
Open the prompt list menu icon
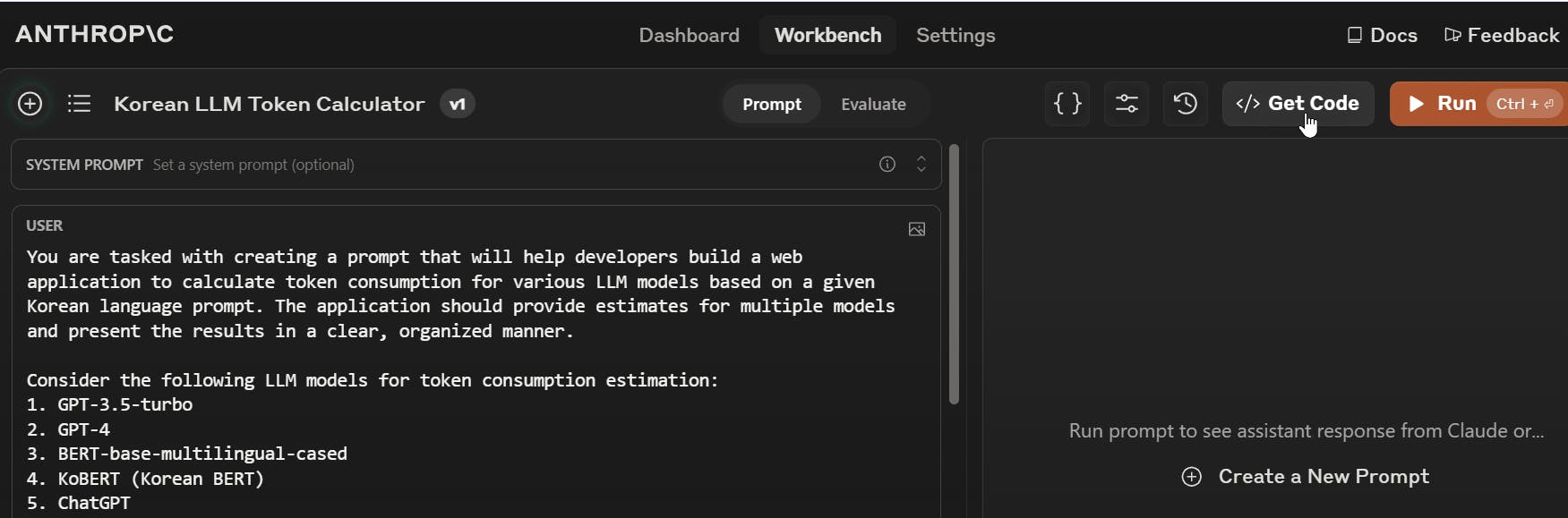coord(79,104)
